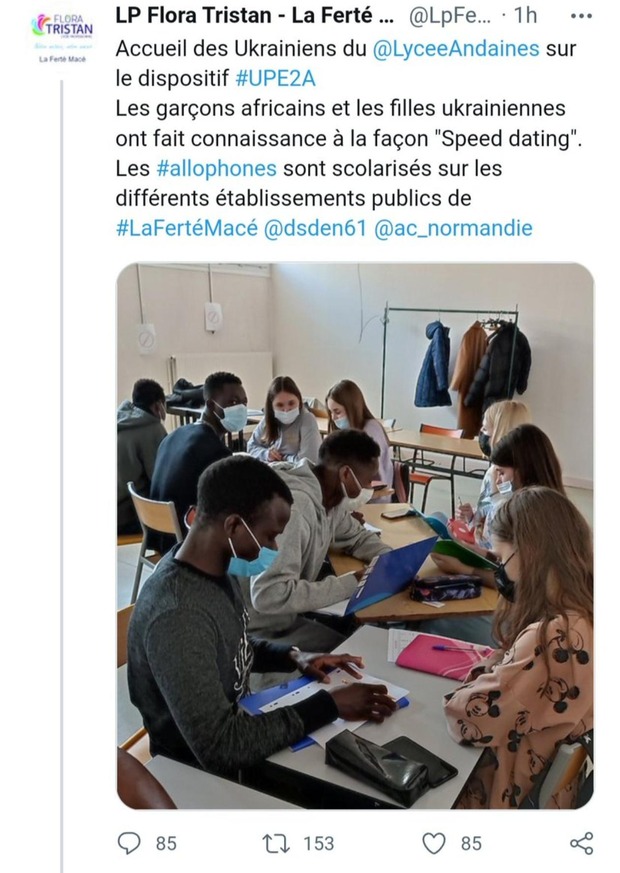Click the 85 likes count
The width and height of the screenshot is (620, 873).
coord(470,843)
